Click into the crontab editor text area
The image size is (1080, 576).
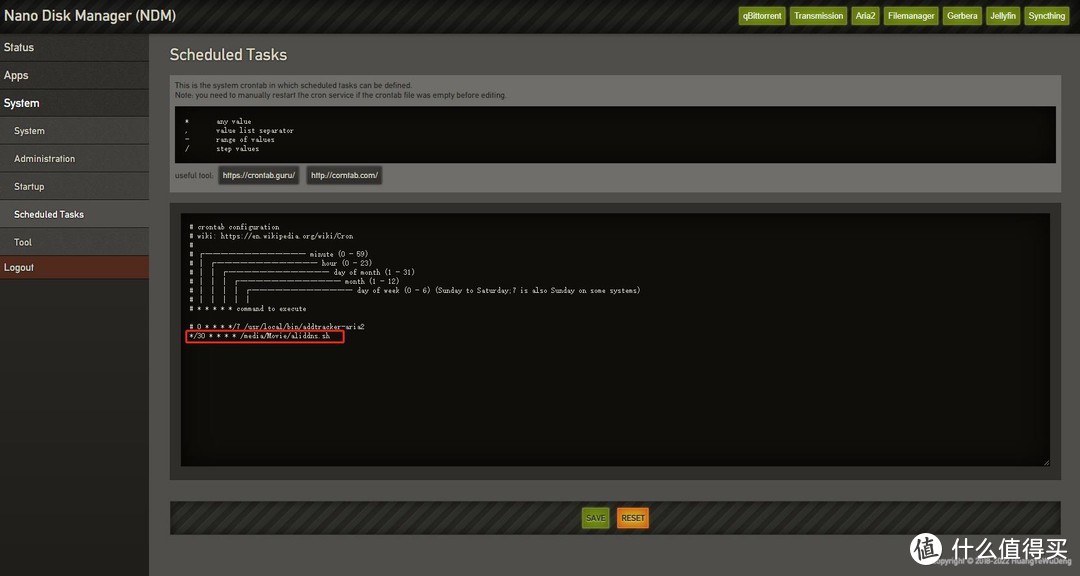[x=615, y=340]
